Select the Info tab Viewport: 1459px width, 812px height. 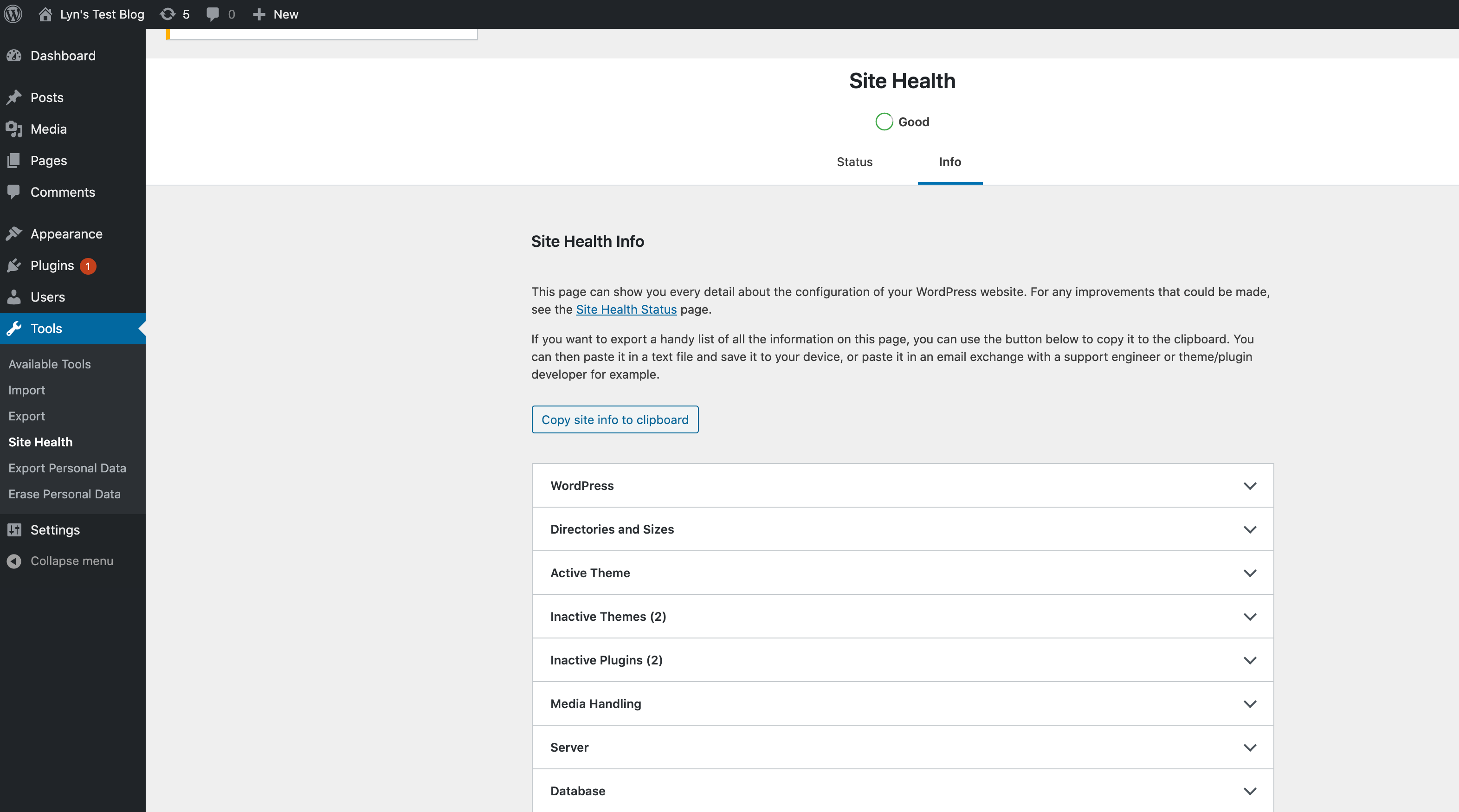click(x=949, y=162)
